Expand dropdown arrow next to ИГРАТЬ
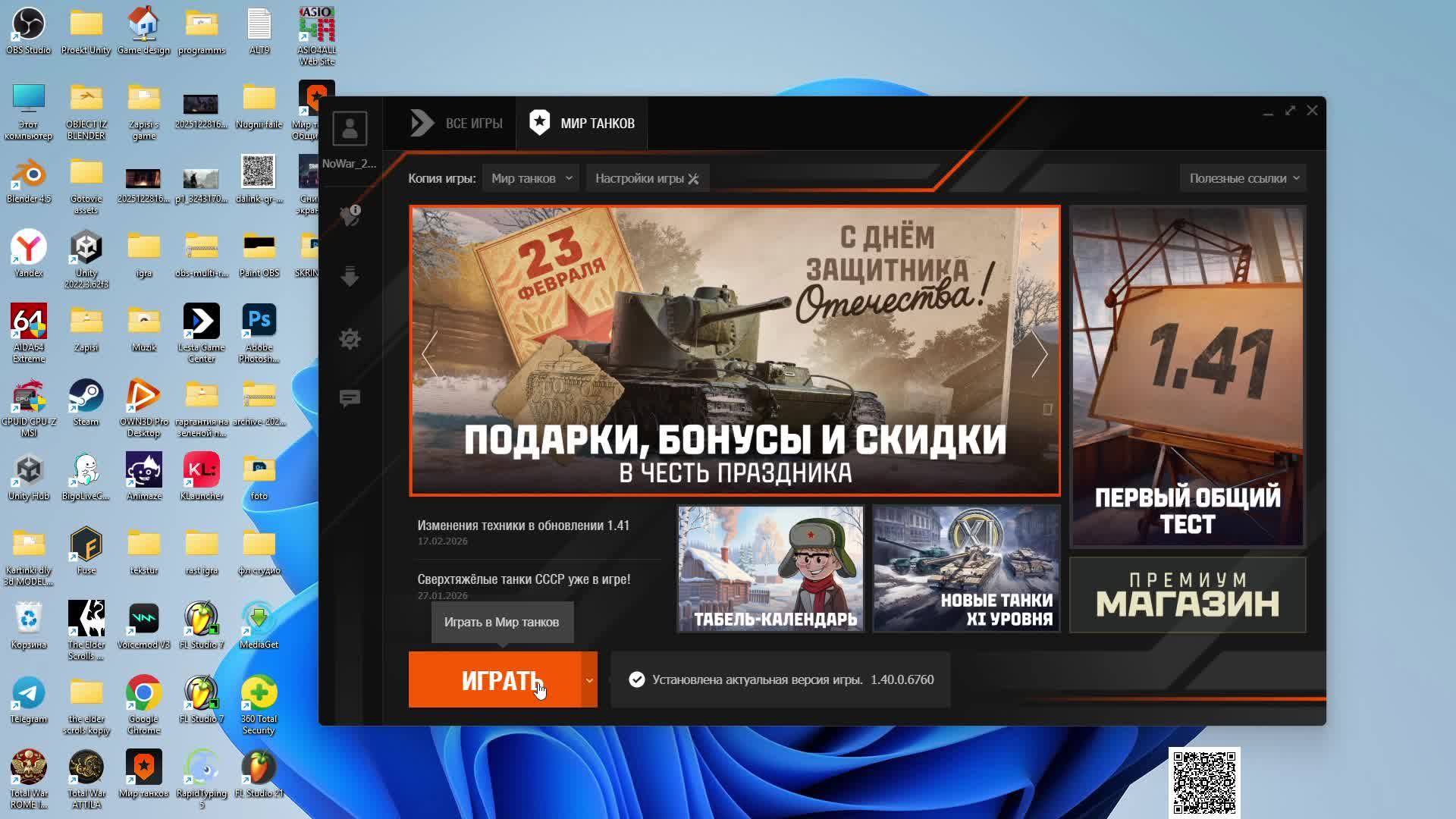Viewport: 1456px width, 819px height. pyautogui.click(x=589, y=680)
